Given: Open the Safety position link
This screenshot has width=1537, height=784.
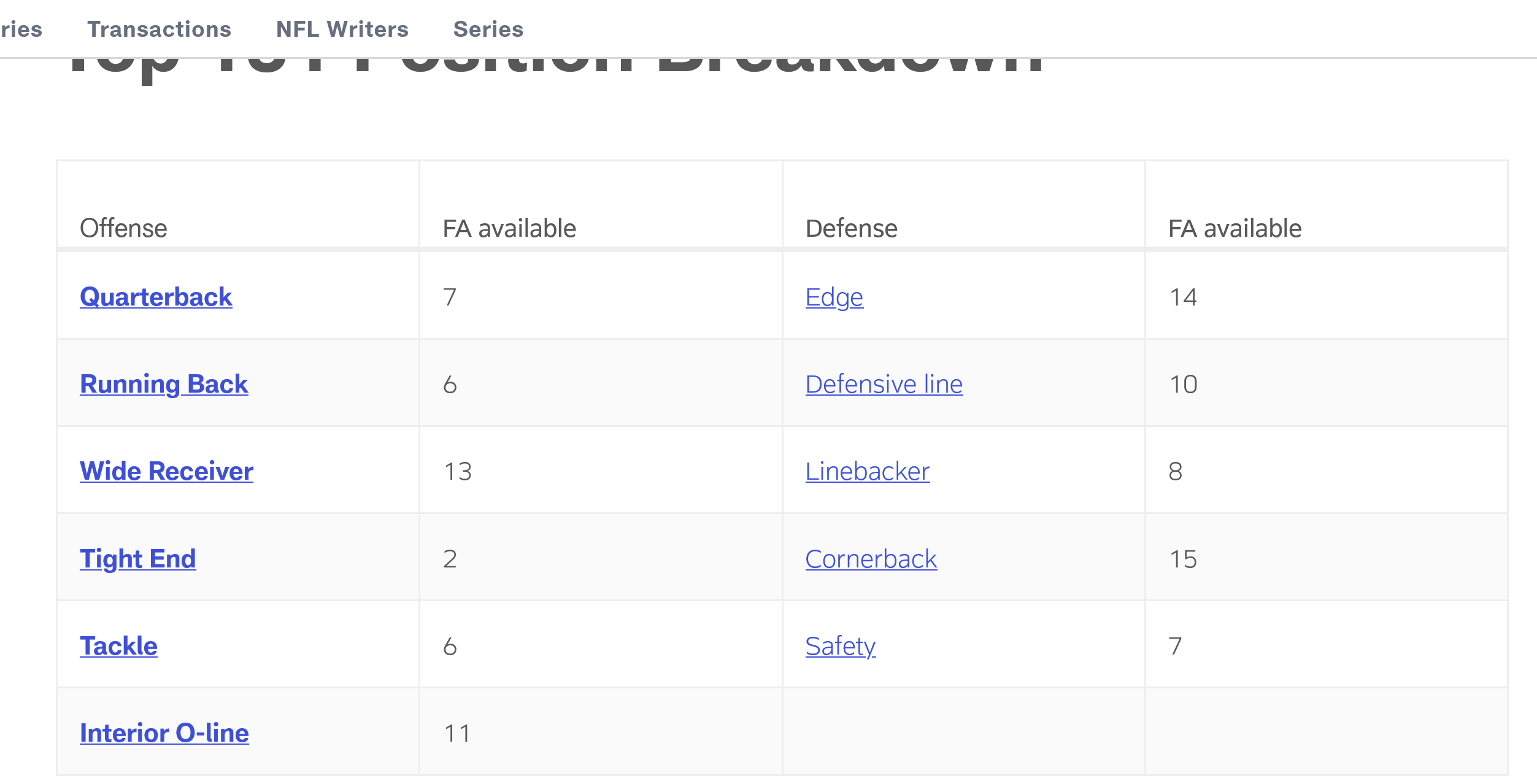Looking at the screenshot, I should pos(841,647).
